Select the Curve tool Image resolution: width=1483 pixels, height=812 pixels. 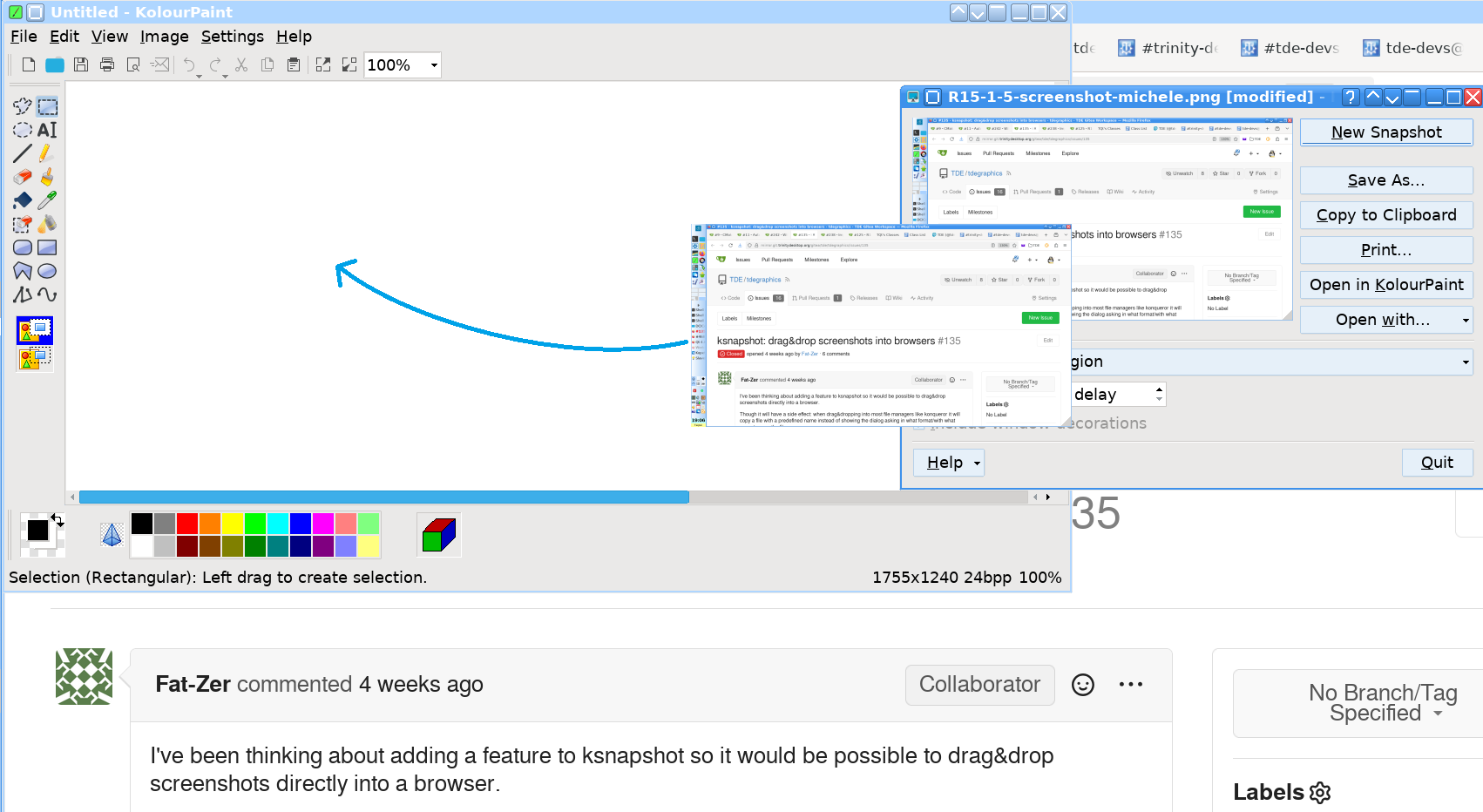47,294
